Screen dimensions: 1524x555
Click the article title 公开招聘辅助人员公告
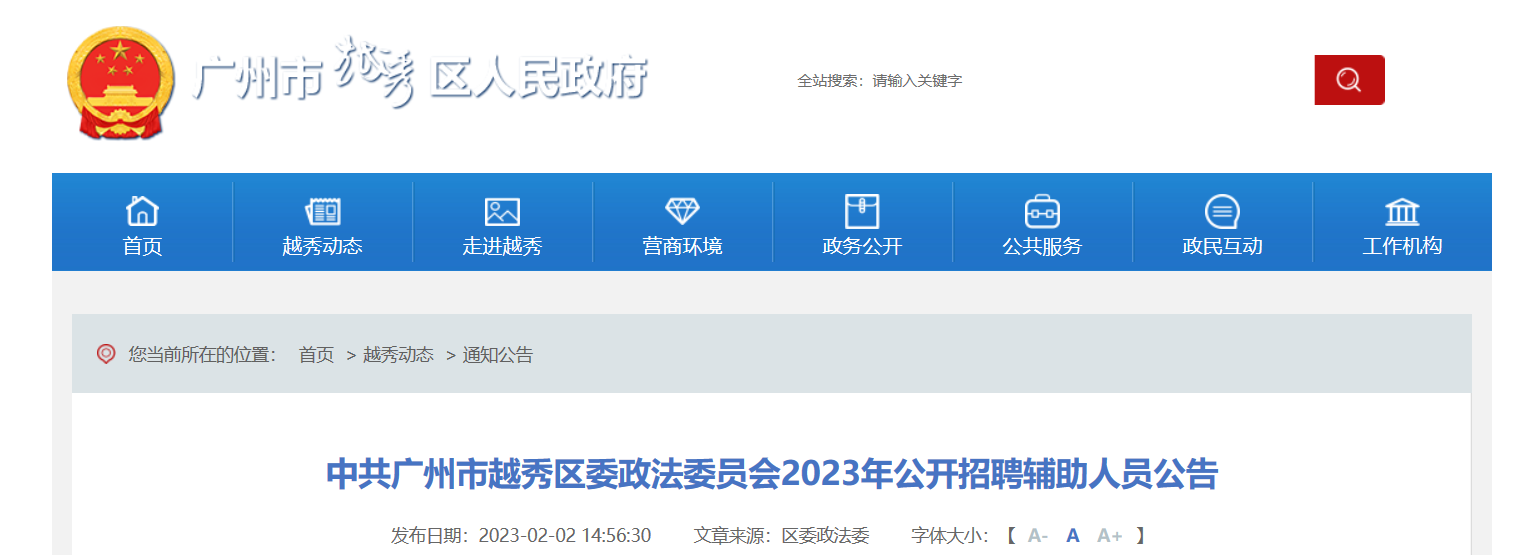772,474
